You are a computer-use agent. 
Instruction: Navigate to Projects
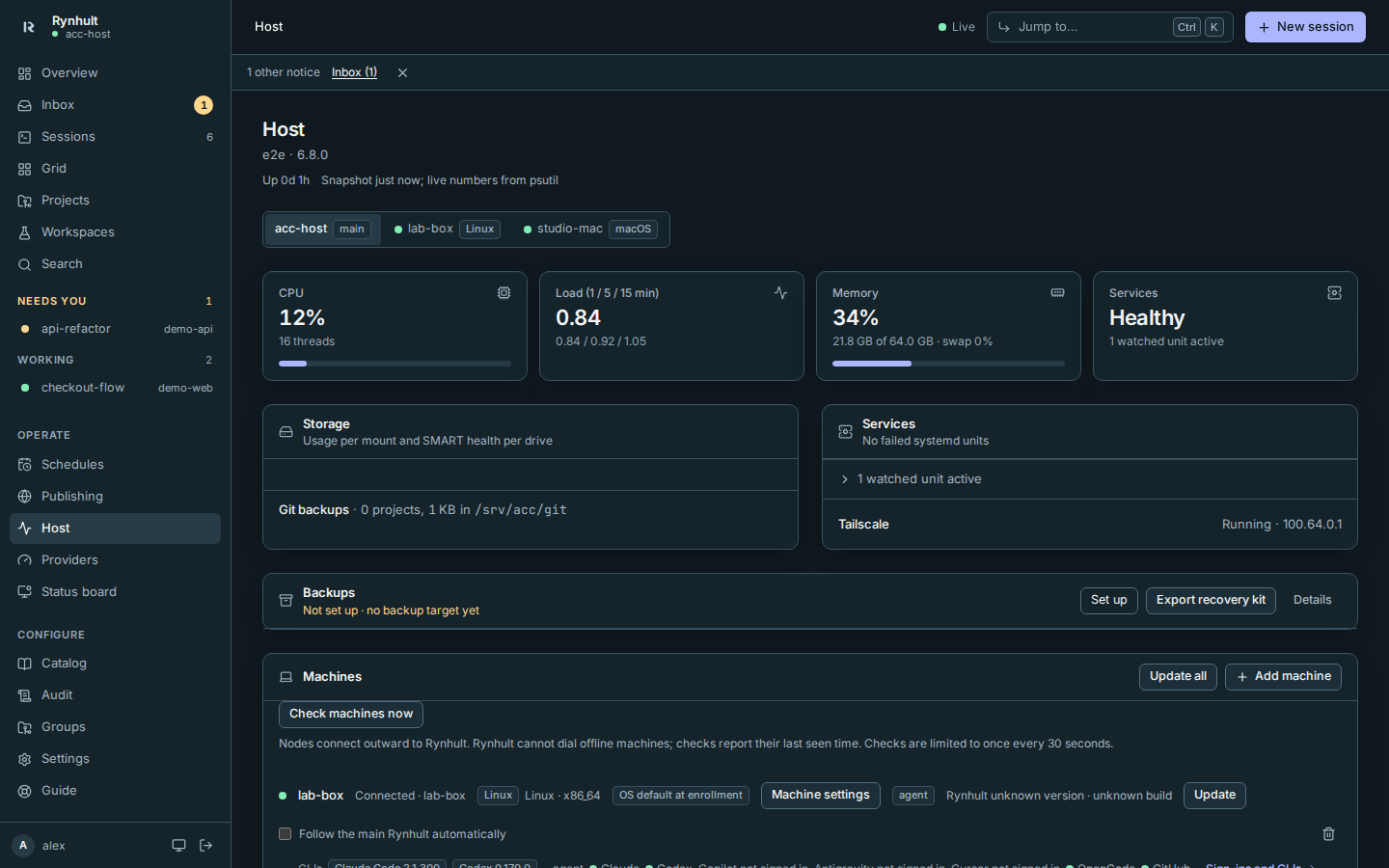(x=116, y=201)
